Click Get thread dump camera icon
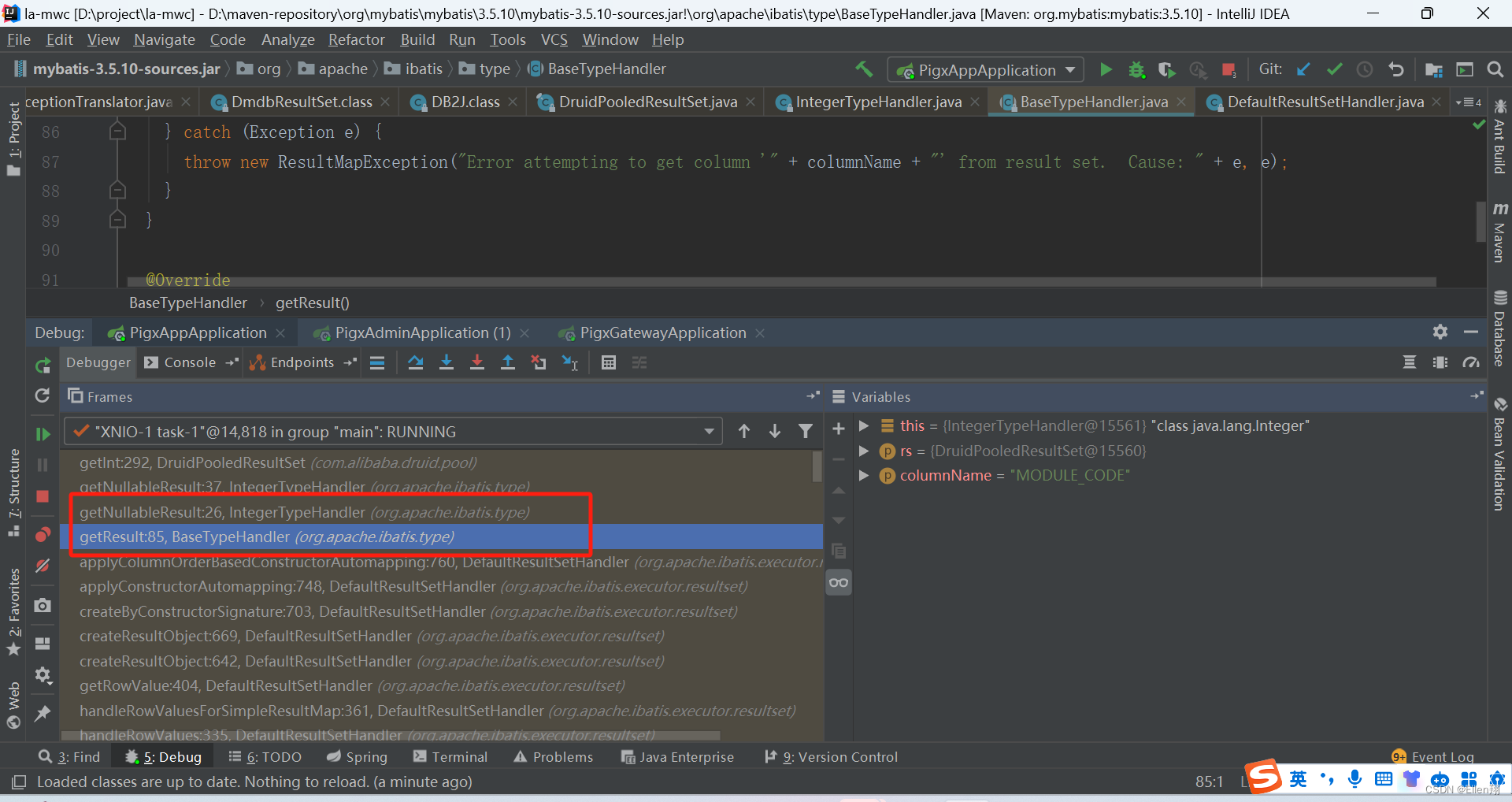This screenshot has width=1512, height=802. [43, 605]
